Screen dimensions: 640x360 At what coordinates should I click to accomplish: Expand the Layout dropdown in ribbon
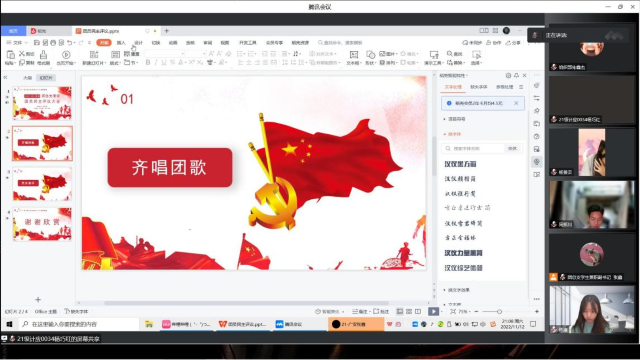click(116, 63)
